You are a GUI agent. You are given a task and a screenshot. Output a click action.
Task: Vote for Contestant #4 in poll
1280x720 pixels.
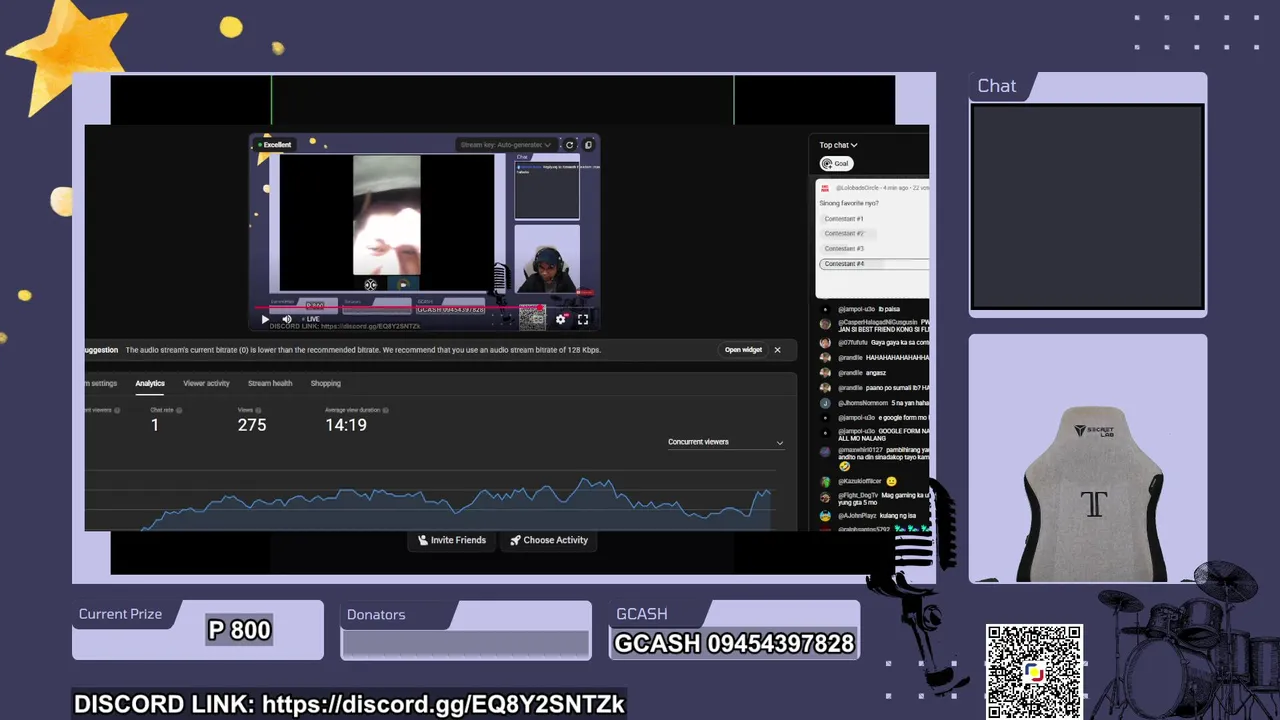pos(873,264)
